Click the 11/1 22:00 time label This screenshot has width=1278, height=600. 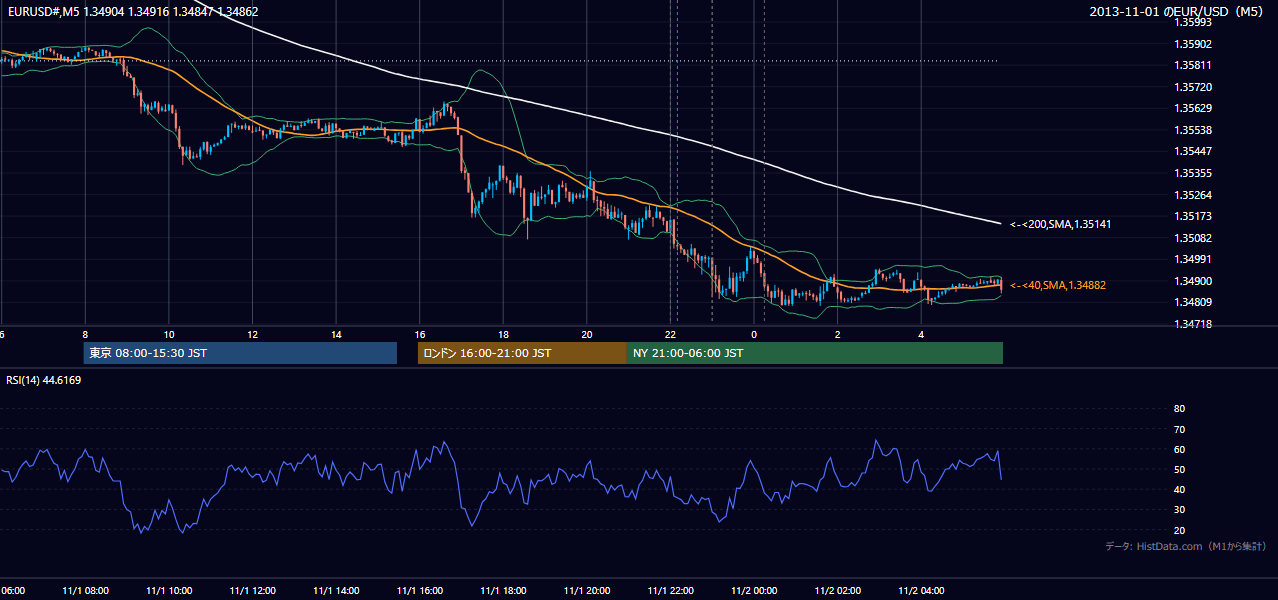671,591
